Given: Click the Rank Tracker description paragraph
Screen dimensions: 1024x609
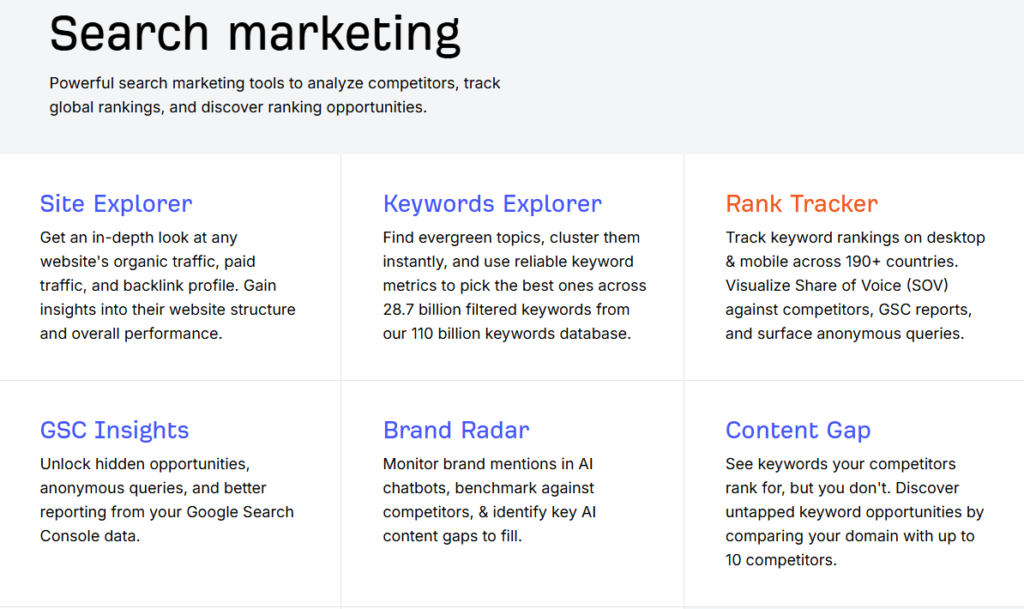Looking at the screenshot, I should [x=855, y=285].
